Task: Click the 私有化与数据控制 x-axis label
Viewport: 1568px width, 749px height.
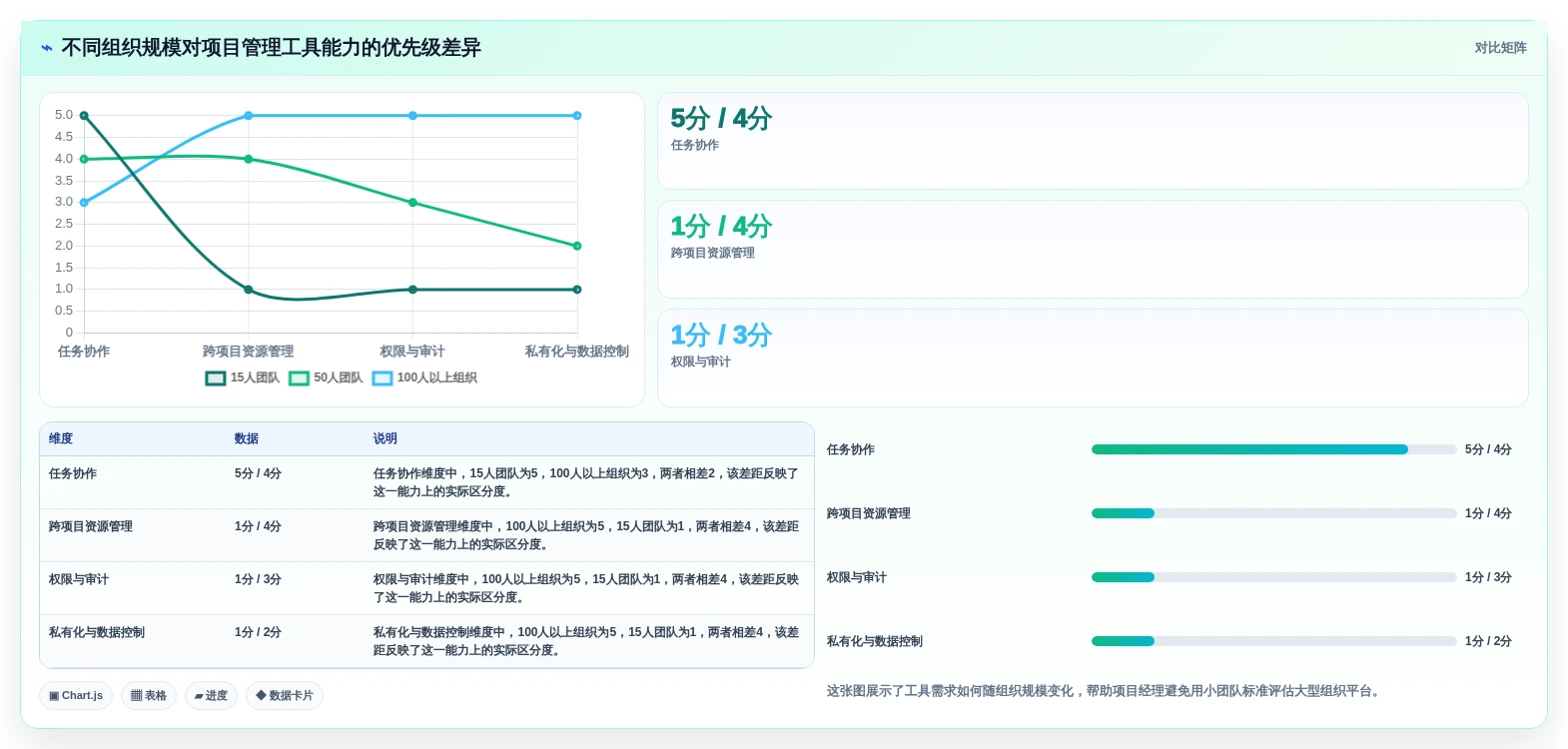Action: tap(577, 352)
